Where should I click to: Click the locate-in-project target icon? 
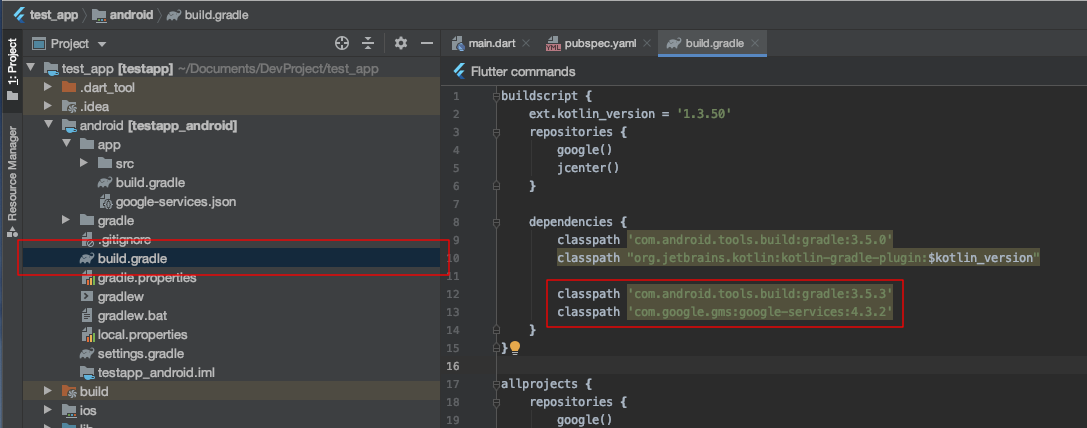tap(342, 43)
